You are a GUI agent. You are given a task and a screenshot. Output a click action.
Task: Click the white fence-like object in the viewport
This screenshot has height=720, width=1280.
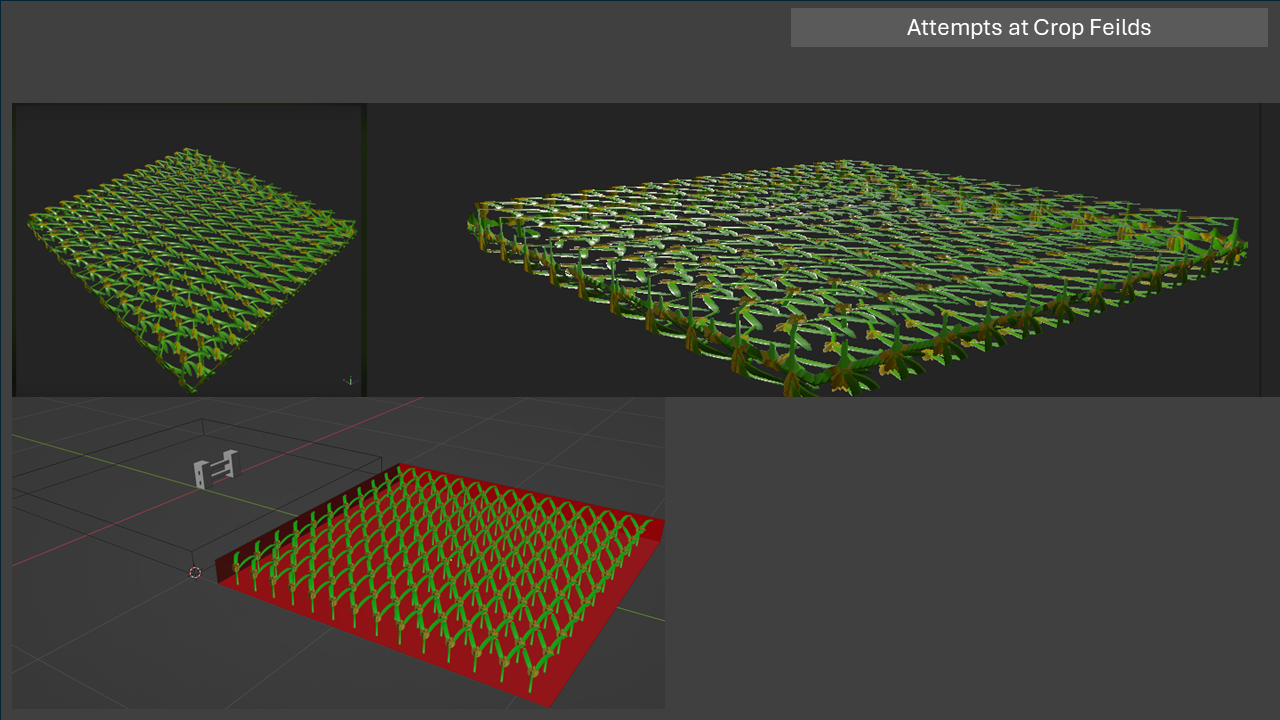click(217, 469)
